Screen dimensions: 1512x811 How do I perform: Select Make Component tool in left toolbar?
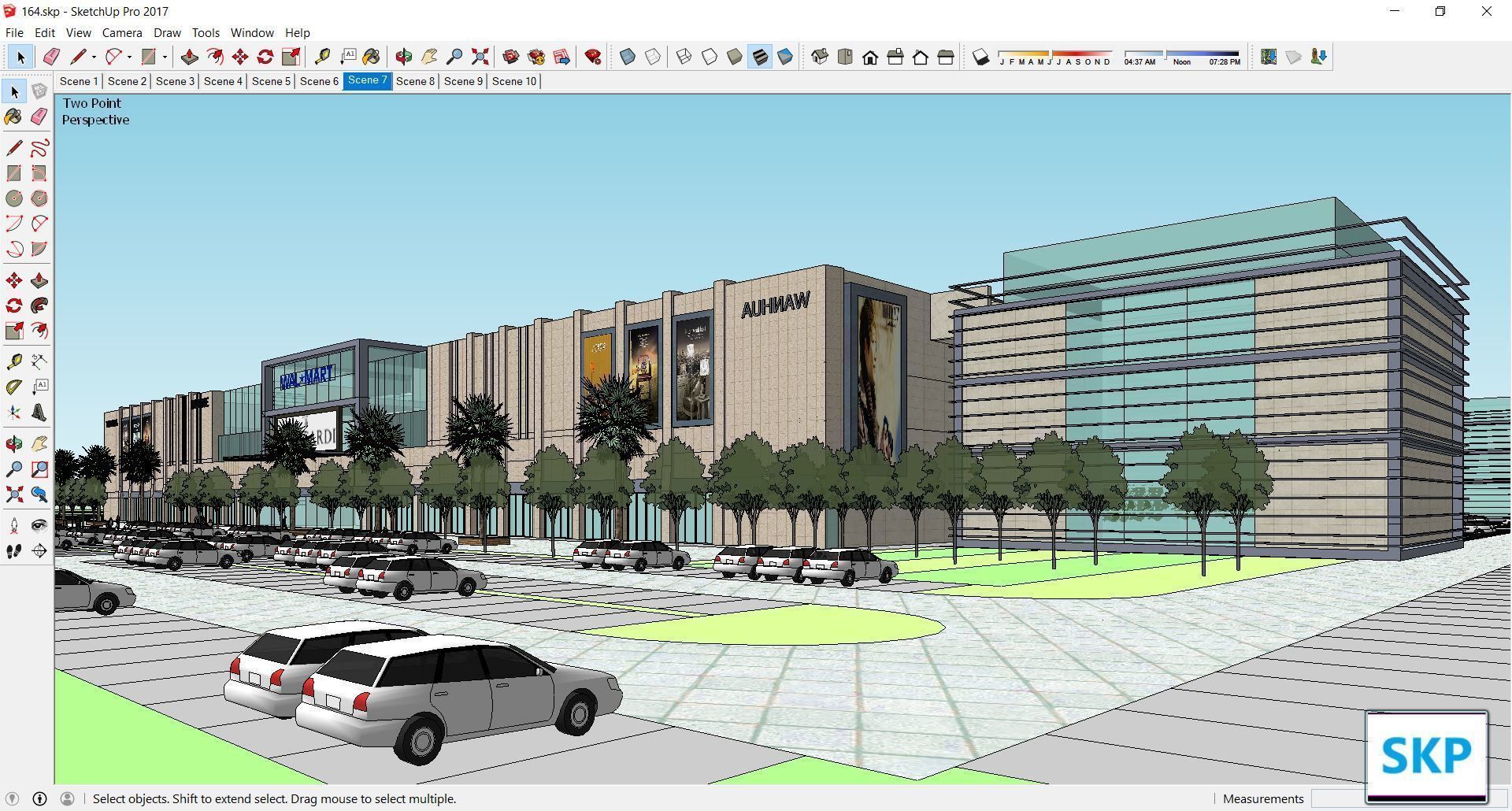point(39,91)
